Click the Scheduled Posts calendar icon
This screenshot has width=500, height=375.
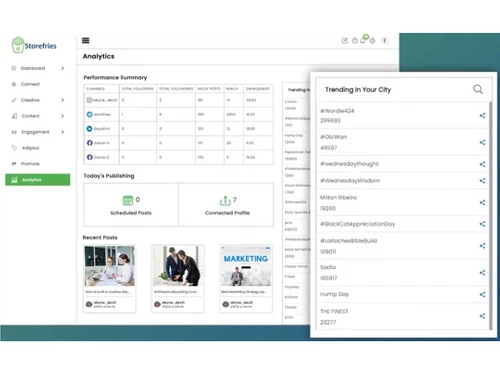(x=128, y=200)
